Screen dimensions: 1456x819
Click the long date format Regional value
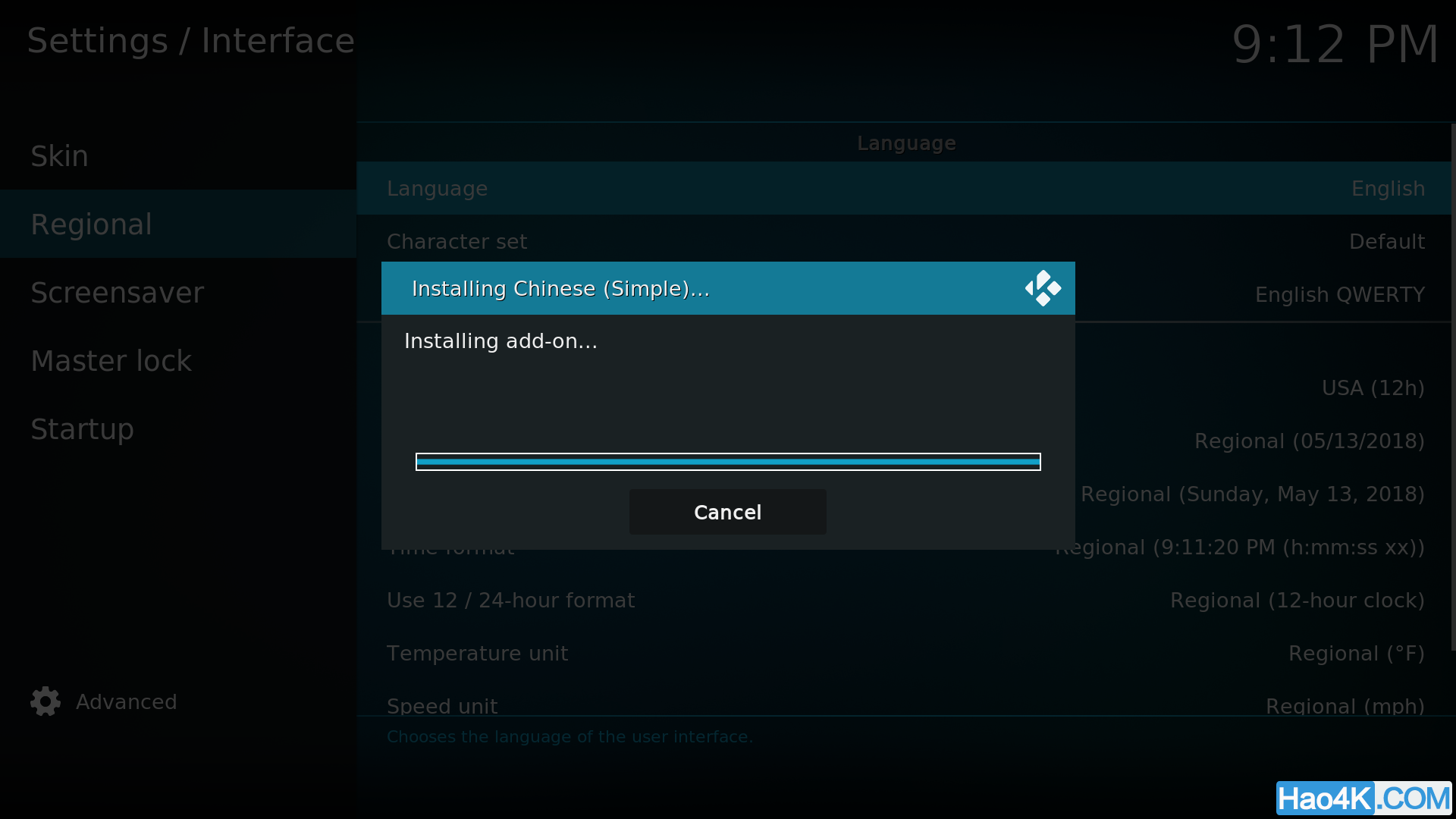click(x=1252, y=494)
